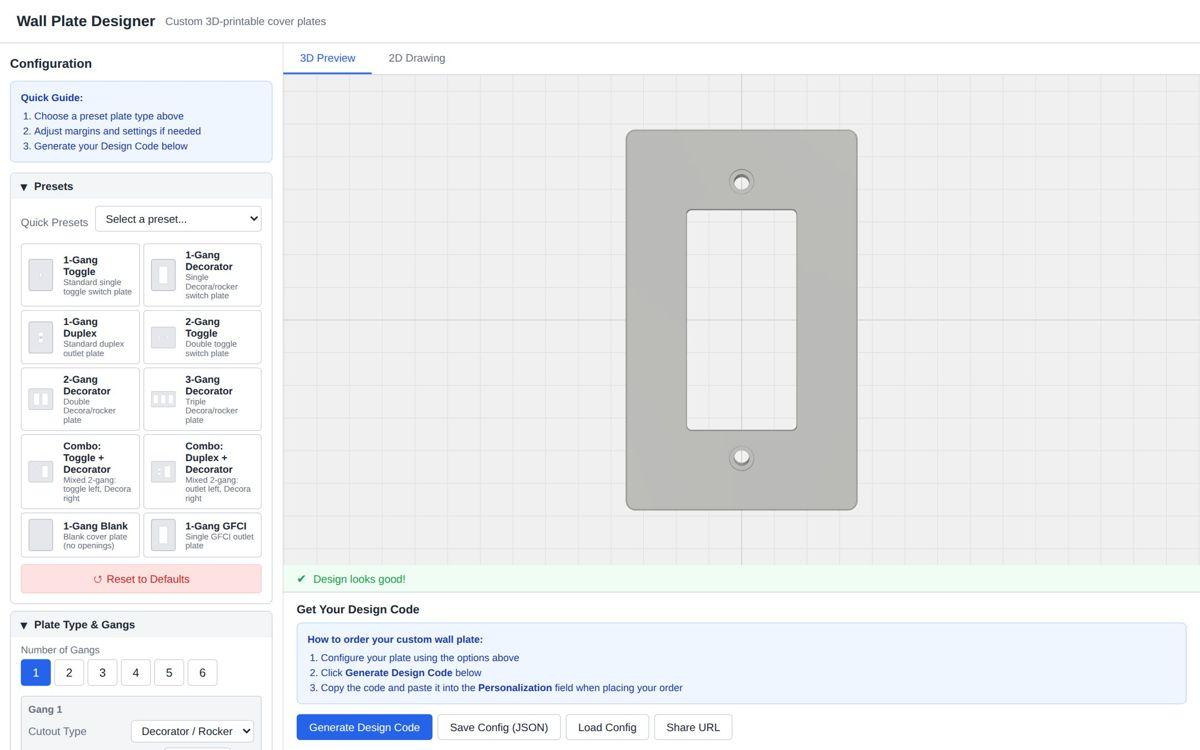Image resolution: width=1200 pixels, height=750 pixels.
Task: Click 'Custom 3D-printable cover plates' subtitle
Action: (245, 21)
